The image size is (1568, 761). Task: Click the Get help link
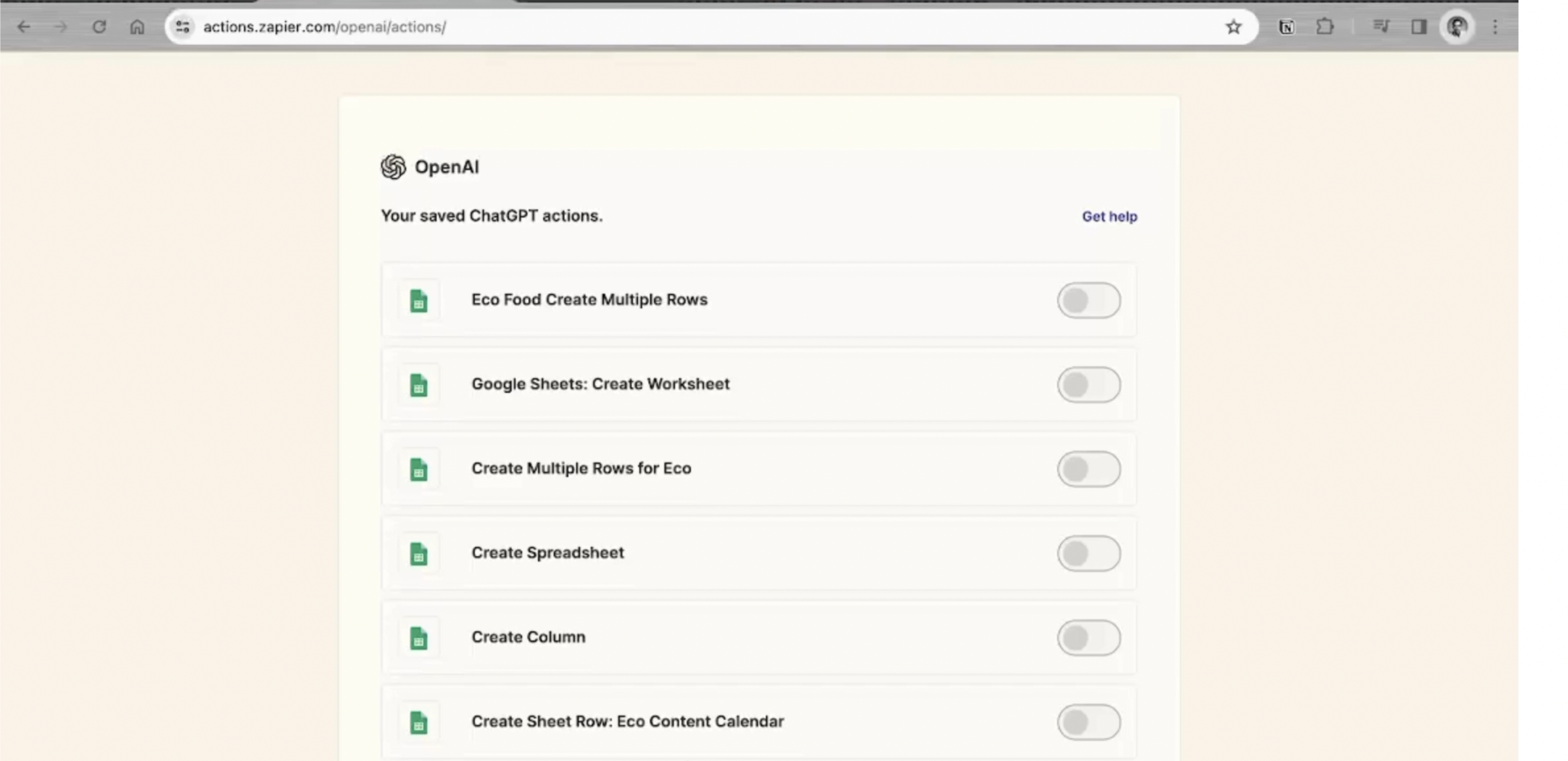point(1109,217)
